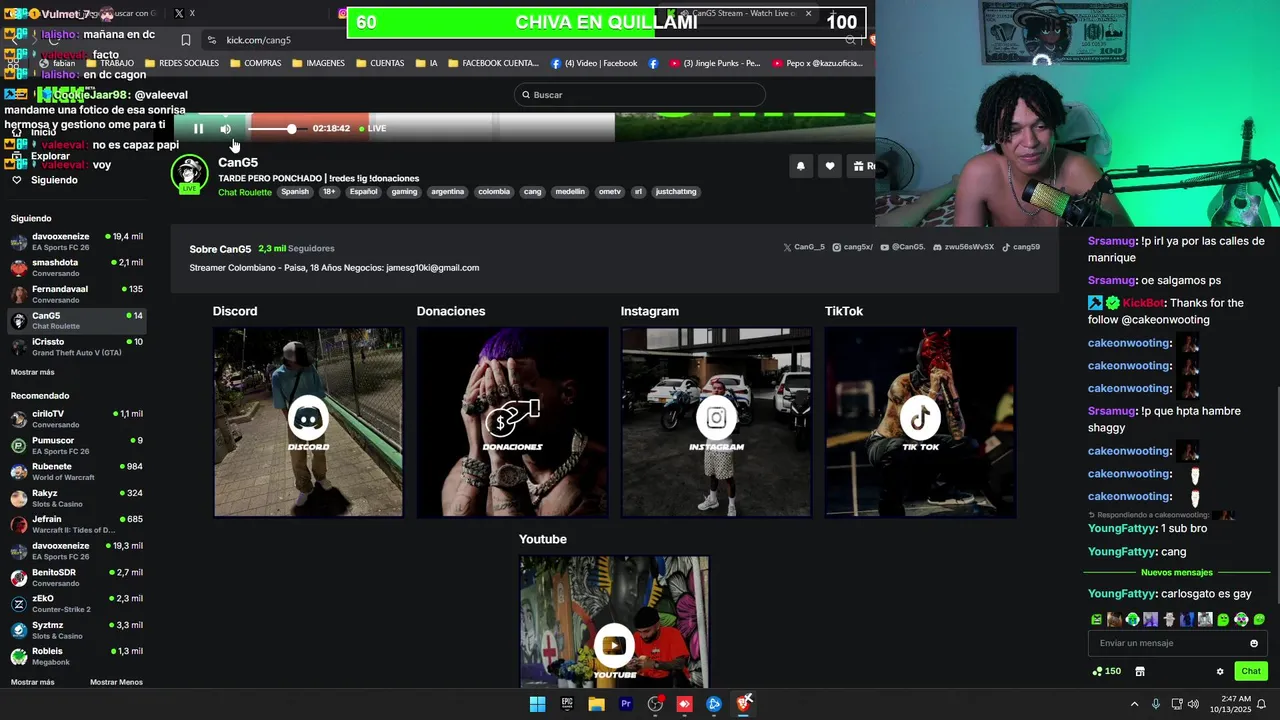Send message with the Chat button
This screenshot has width=1280, height=720.
(x=1251, y=671)
